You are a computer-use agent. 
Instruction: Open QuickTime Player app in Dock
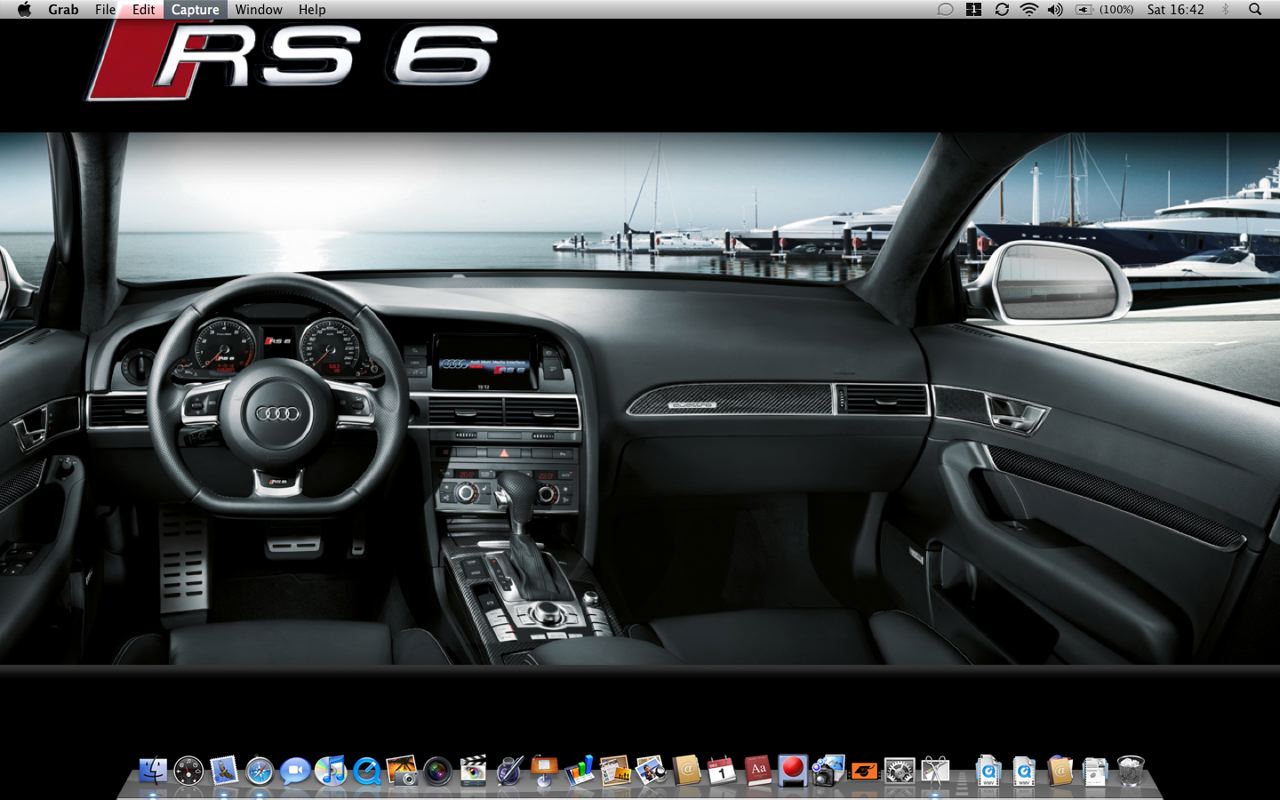[366, 770]
